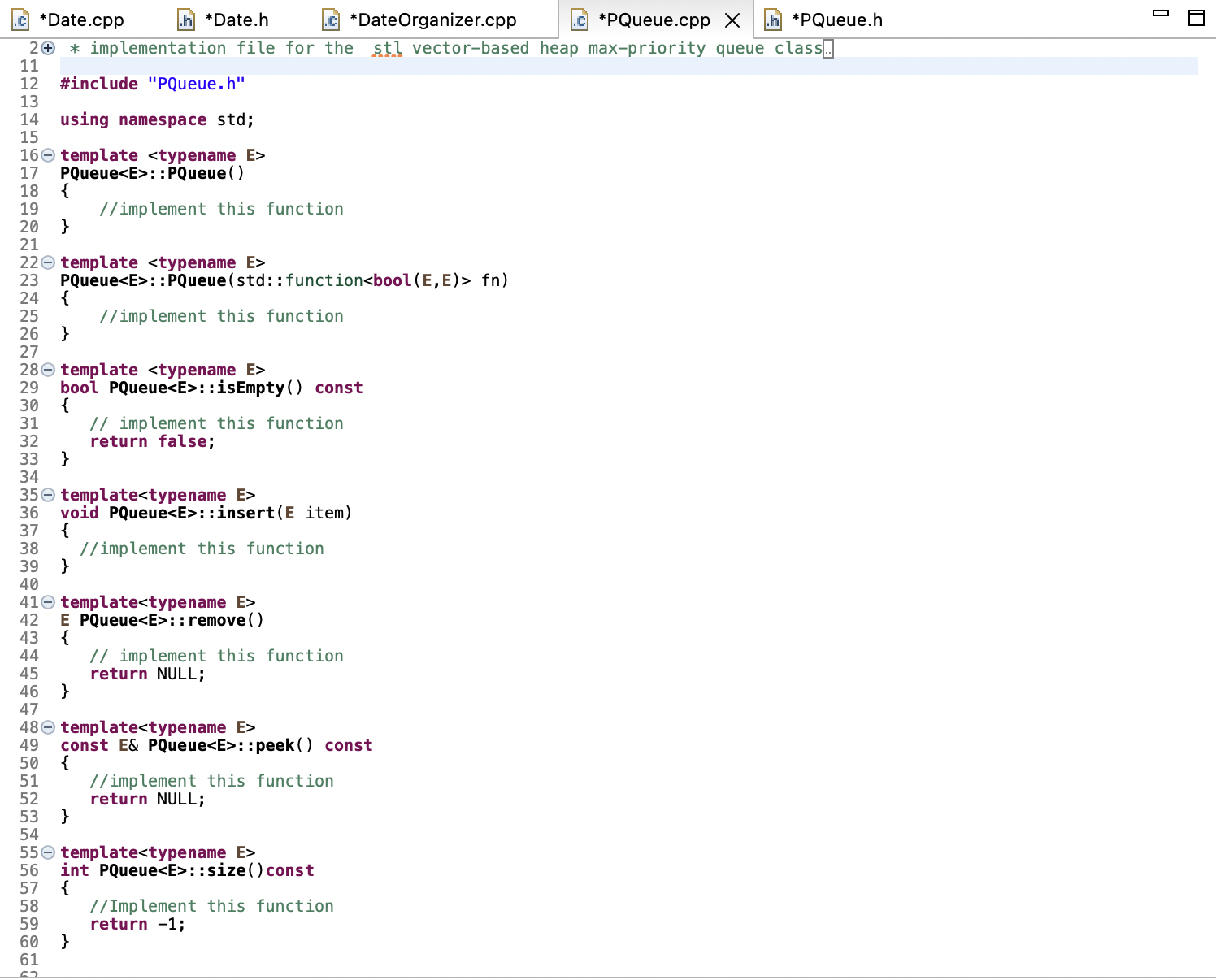This screenshot has width=1216, height=980.
Task: Switch to the Date.cpp editor tab
Action: pos(81,20)
